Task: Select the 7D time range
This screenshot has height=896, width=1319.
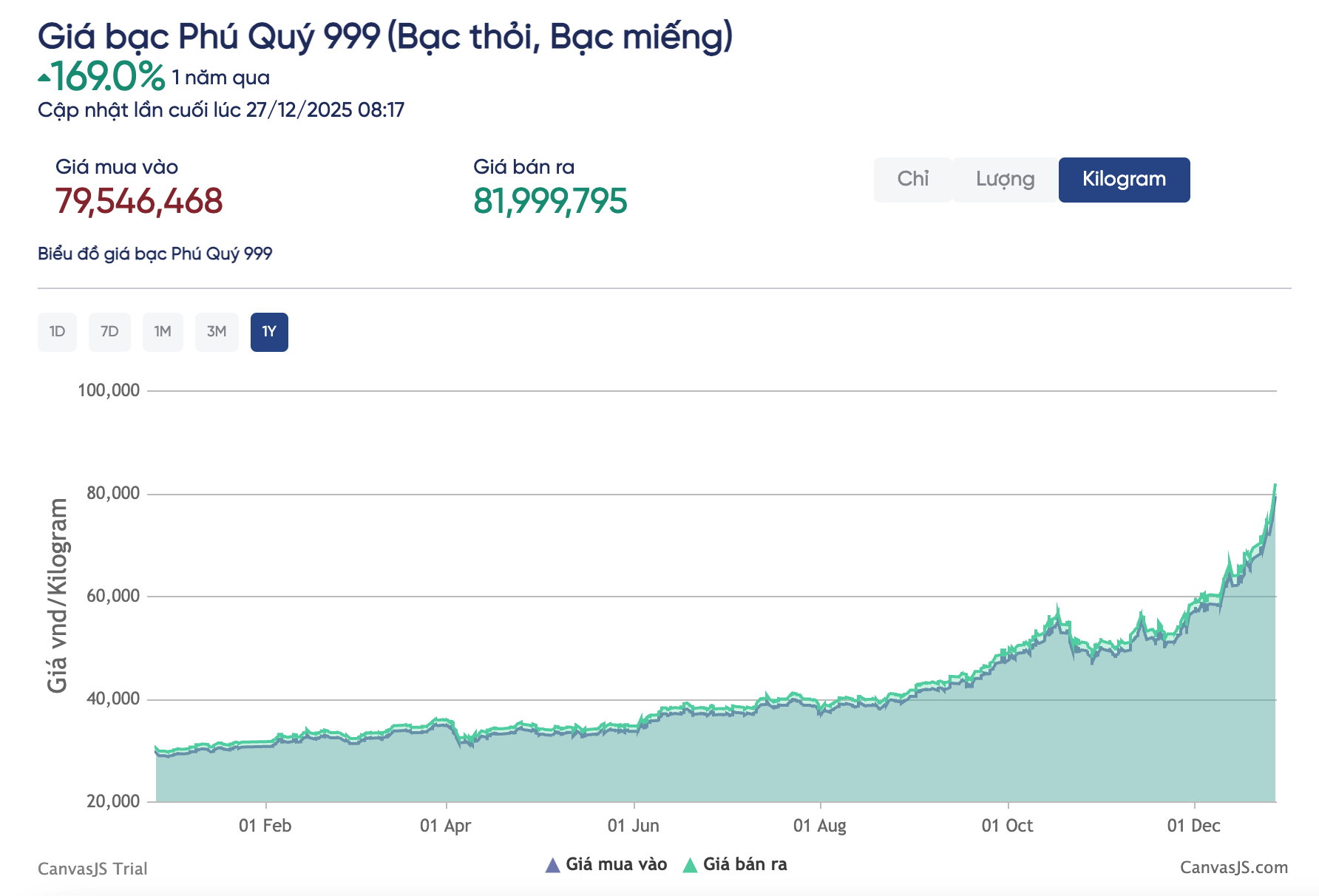Action: 109,332
